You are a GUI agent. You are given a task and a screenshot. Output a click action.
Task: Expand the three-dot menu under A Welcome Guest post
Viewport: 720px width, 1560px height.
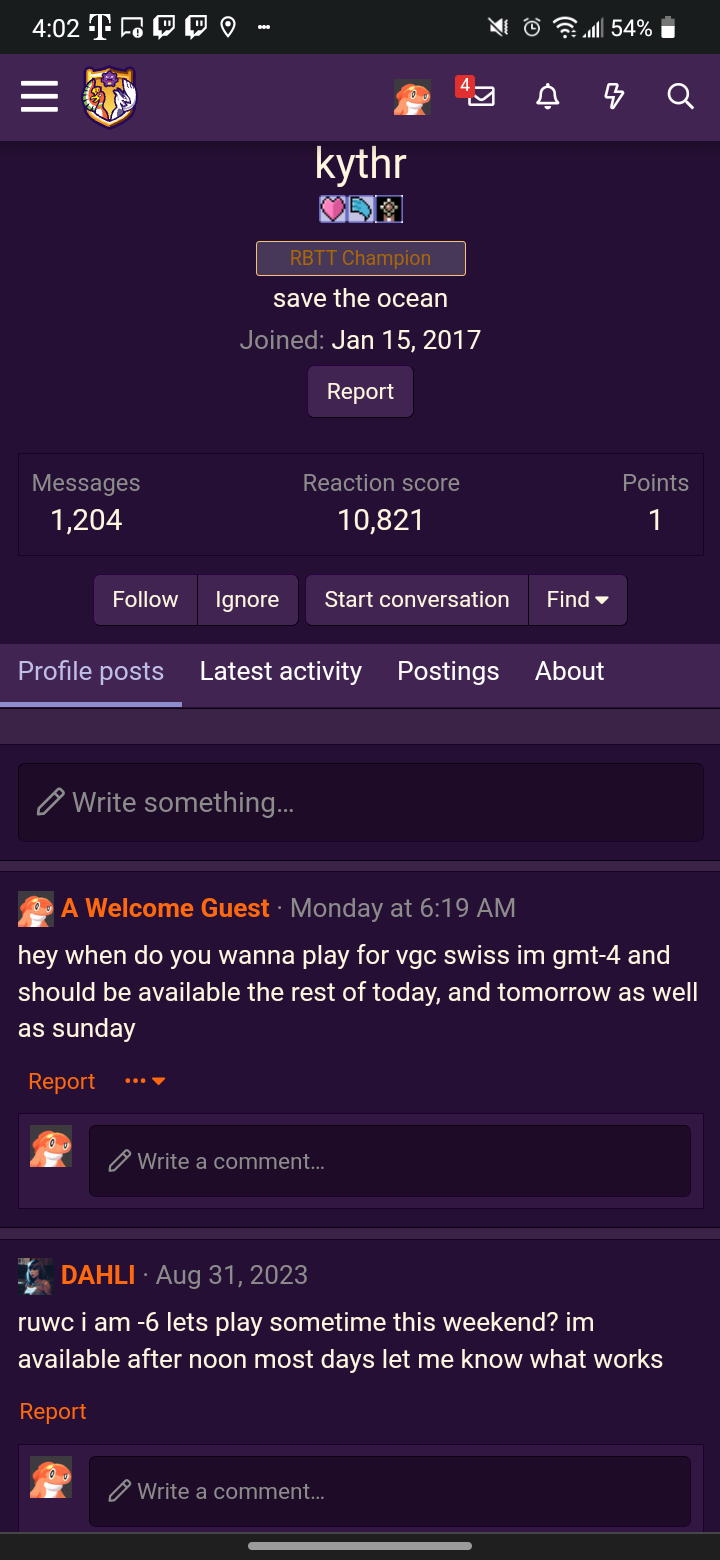(x=145, y=1081)
